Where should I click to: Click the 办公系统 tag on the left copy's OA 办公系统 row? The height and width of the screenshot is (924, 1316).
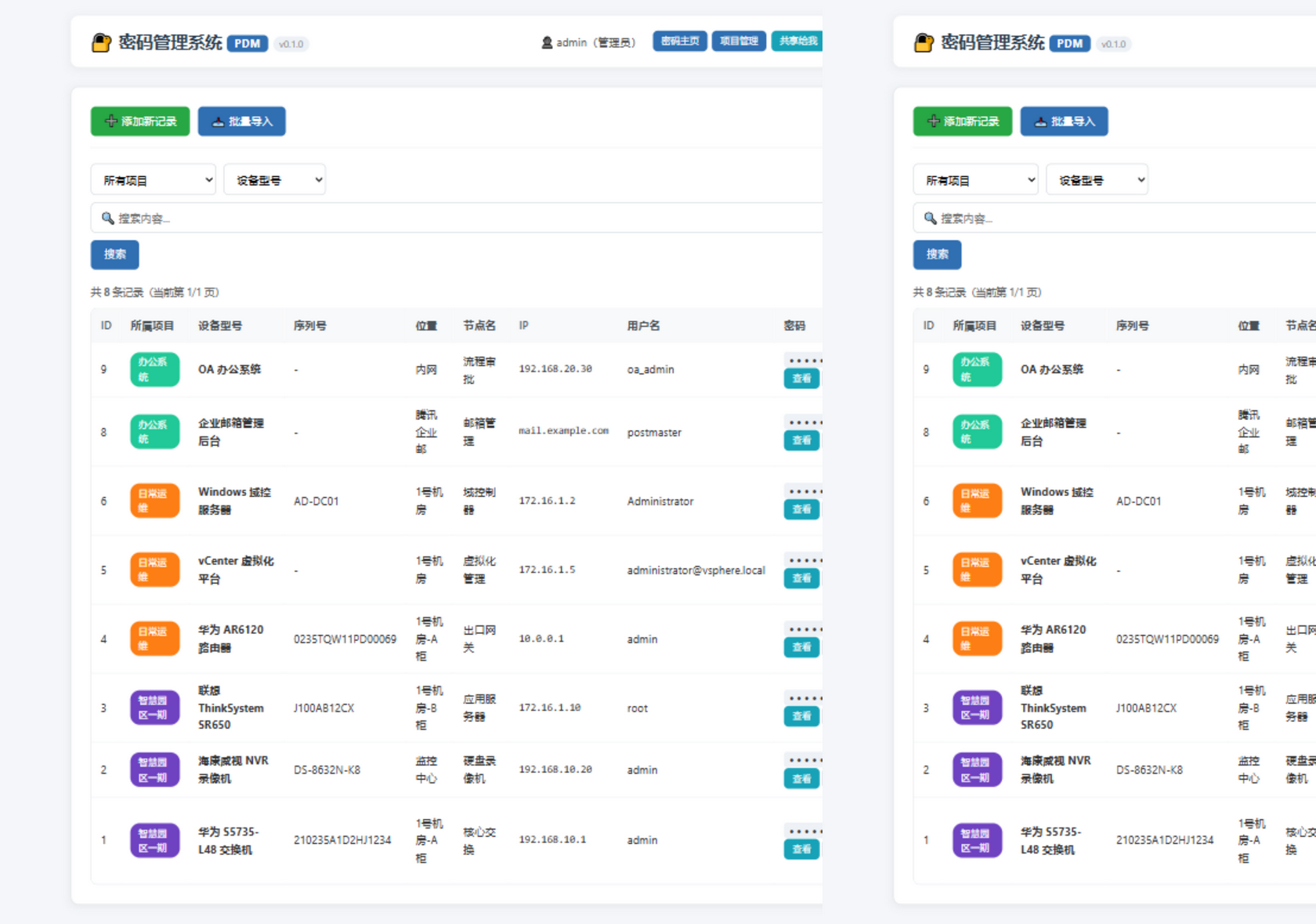coord(155,370)
